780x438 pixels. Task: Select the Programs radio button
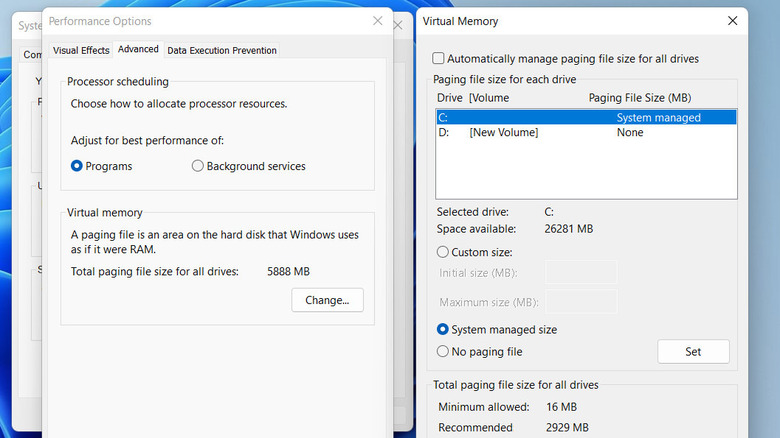coord(77,166)
